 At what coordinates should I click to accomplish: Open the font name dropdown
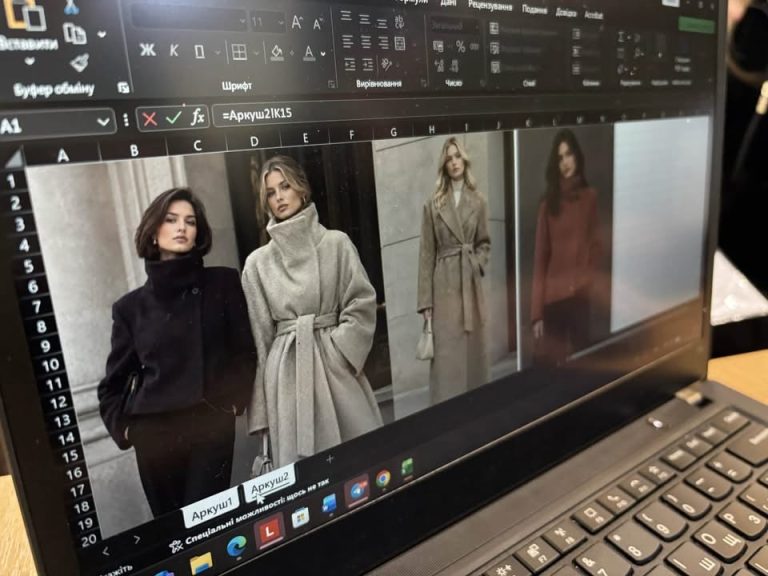coord(242,21)
